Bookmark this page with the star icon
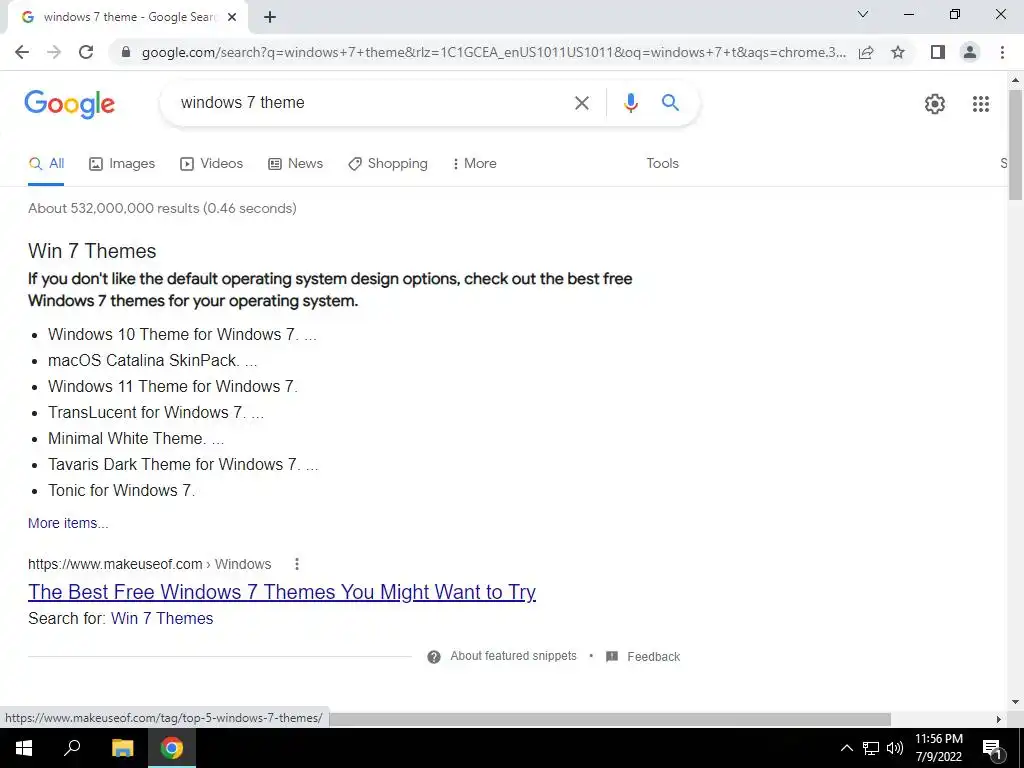Screen dimensions: 1024x768 coord(898,52)
